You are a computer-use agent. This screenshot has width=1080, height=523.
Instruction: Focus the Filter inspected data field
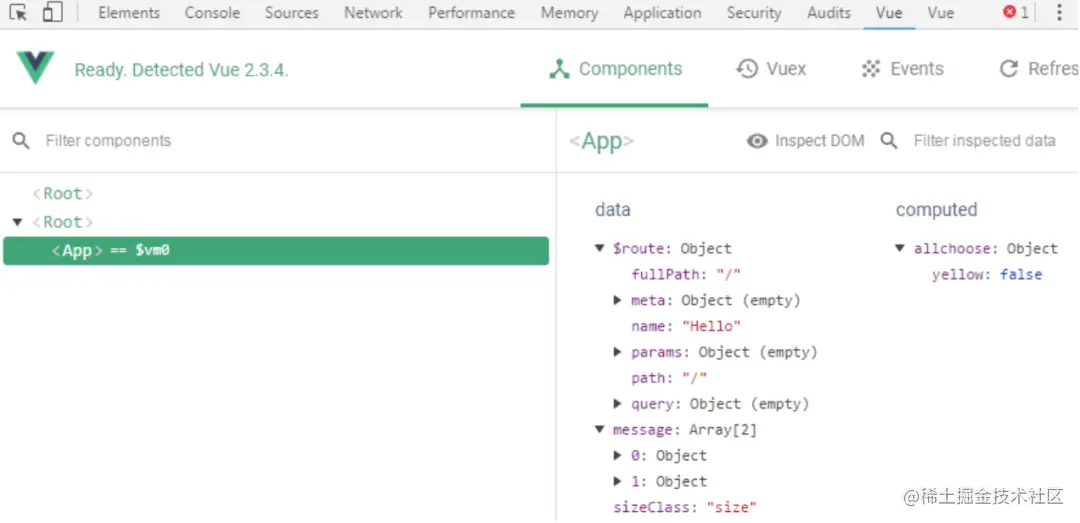[984, 141]
